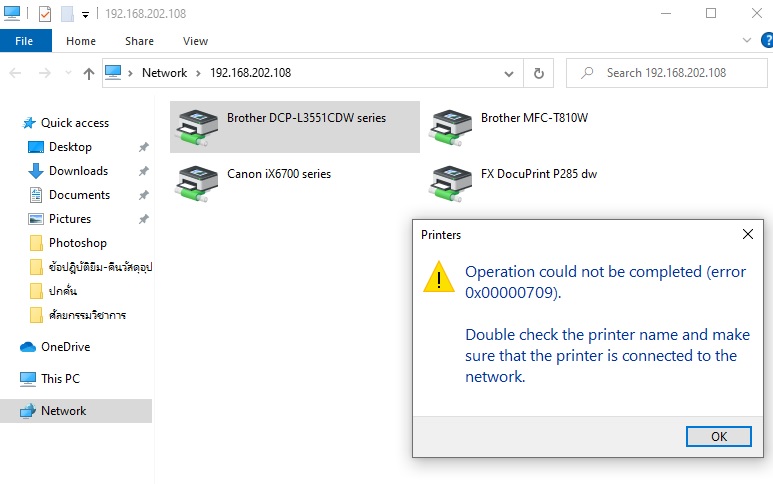
Task: Close the Printers error dialog
Action: coord(748,234)
